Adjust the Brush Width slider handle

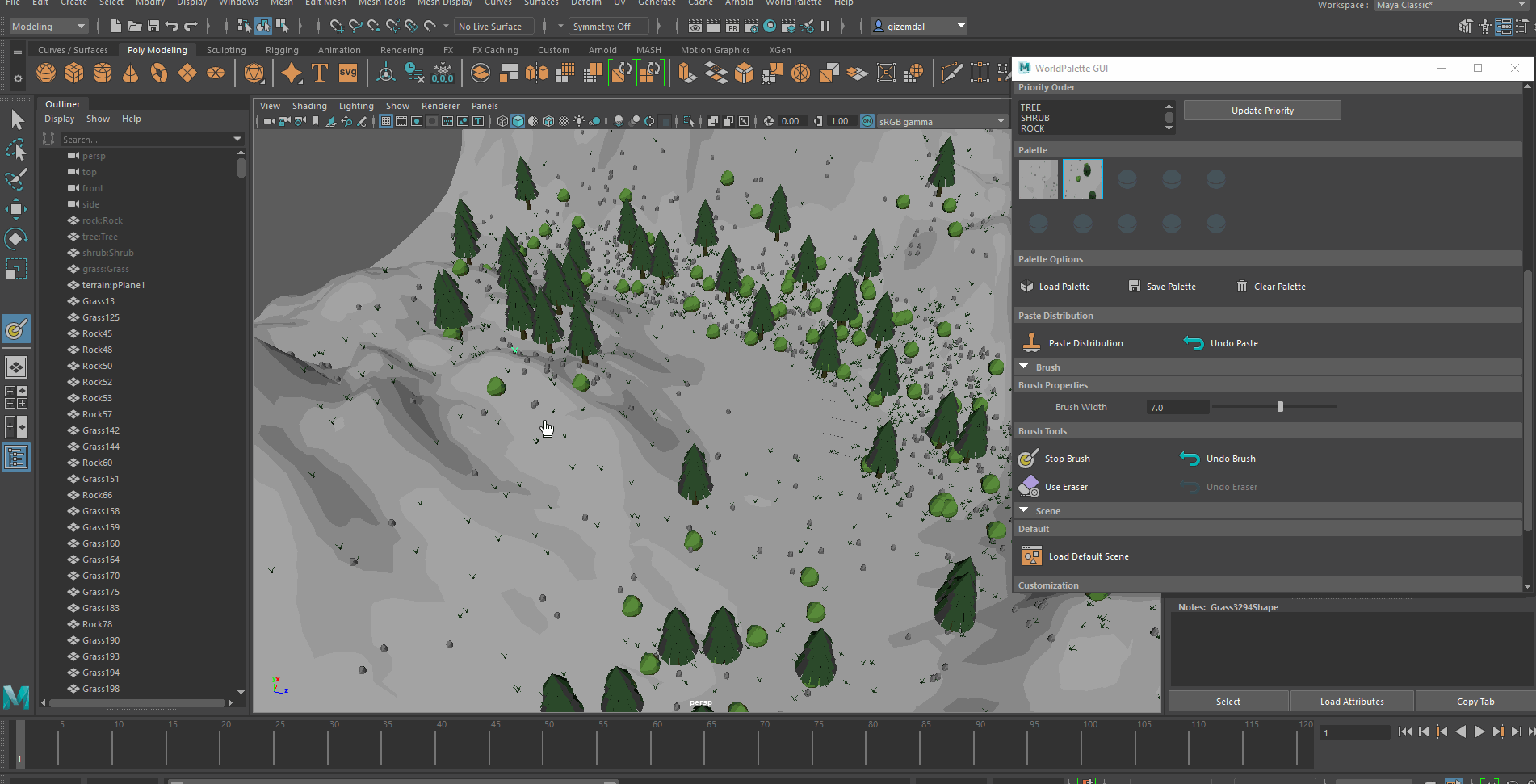tap(1280, 407)
